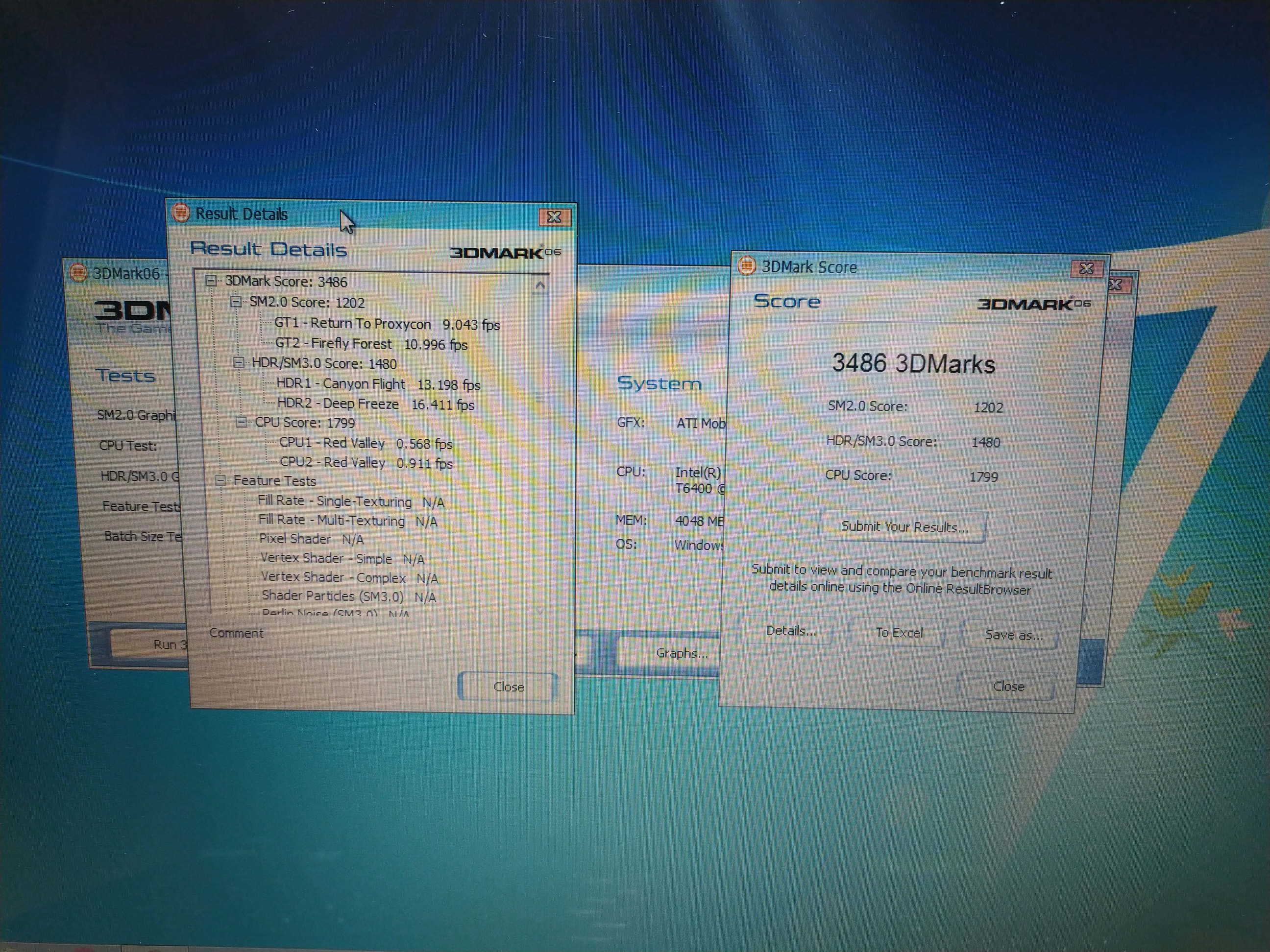This screenshot has height=952, width=1270.
Task: Click the OS: Windows text in System panel
Action: [x=669, y=544]
